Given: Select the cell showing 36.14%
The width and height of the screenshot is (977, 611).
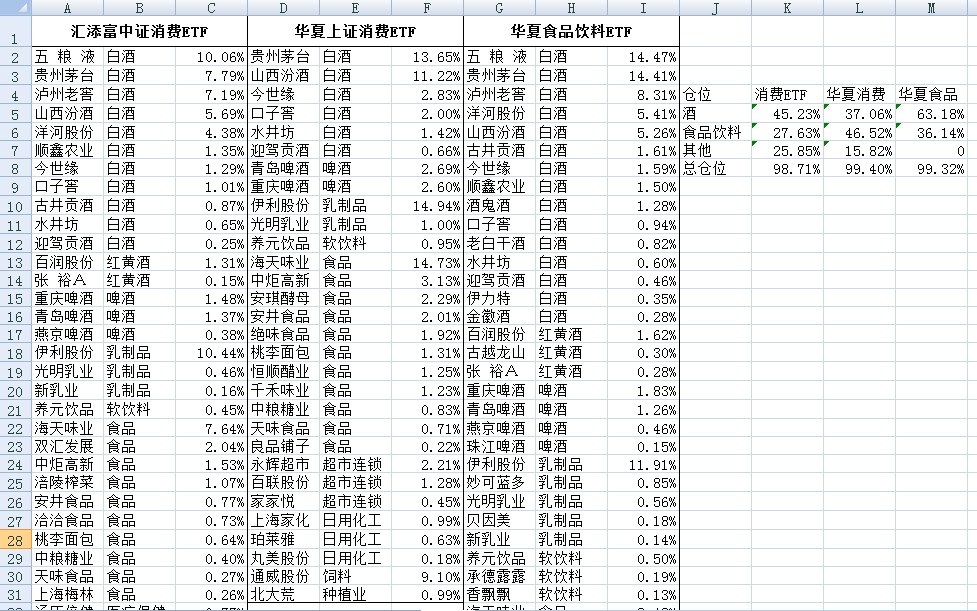Looking at the screenshot, I should point(932,132).
